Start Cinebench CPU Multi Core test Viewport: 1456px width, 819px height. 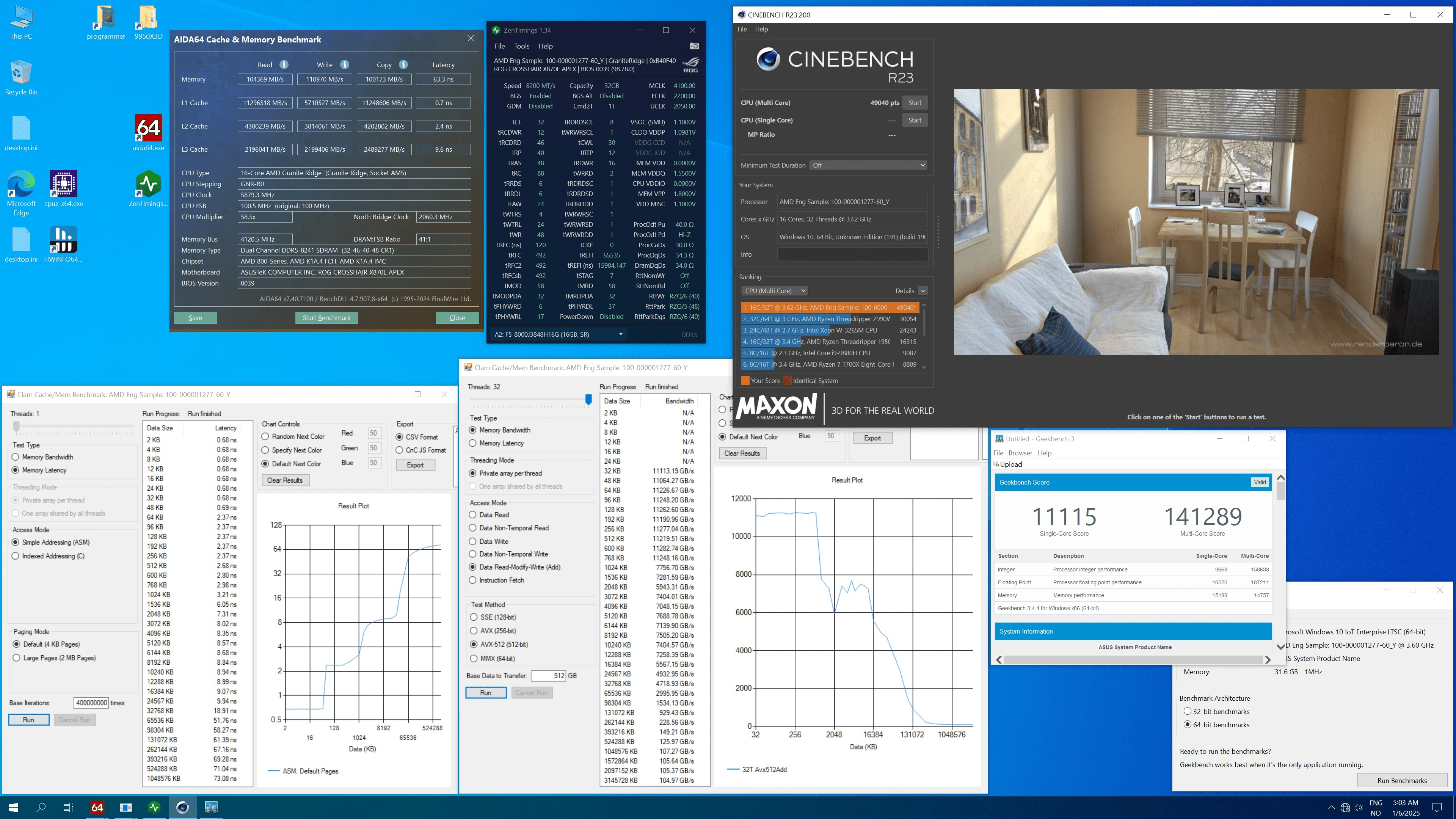pyautogui.click(x=915, y=102)
